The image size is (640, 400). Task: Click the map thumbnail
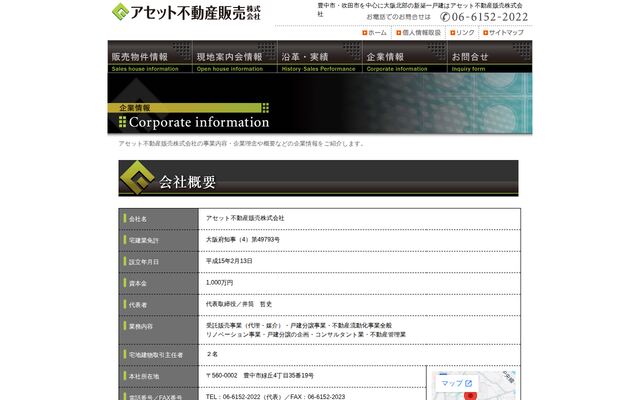[473, 386]
